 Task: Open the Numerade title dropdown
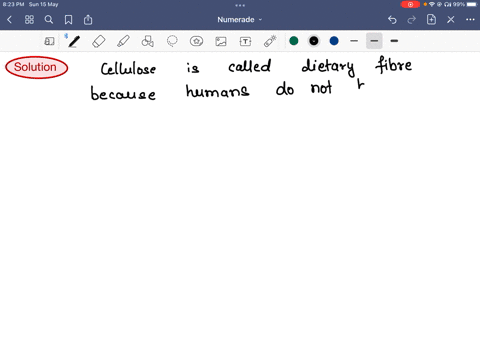tap(240, 20)
